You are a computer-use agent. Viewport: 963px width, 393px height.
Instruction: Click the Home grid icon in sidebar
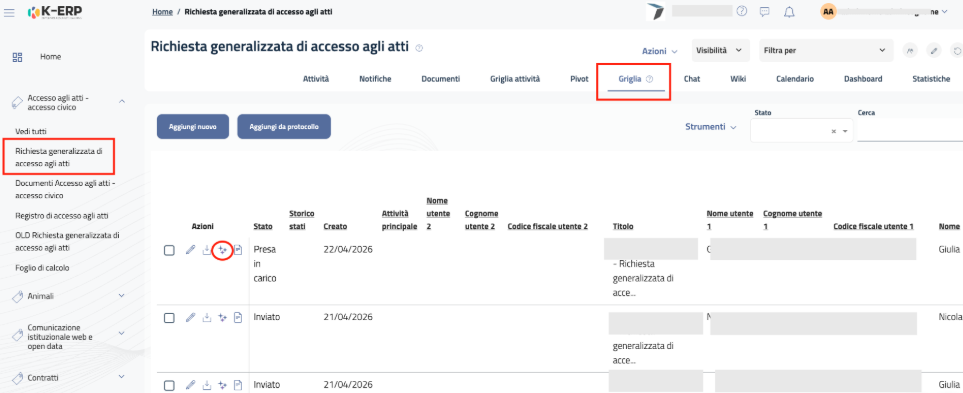pyautogui.click(x=17, y=57)
